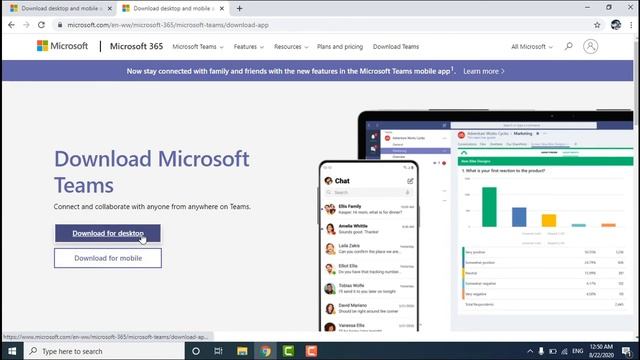Screen dimensions: 640x360
Task: Expand the All Microsoft dropdown
Action: 532,47
